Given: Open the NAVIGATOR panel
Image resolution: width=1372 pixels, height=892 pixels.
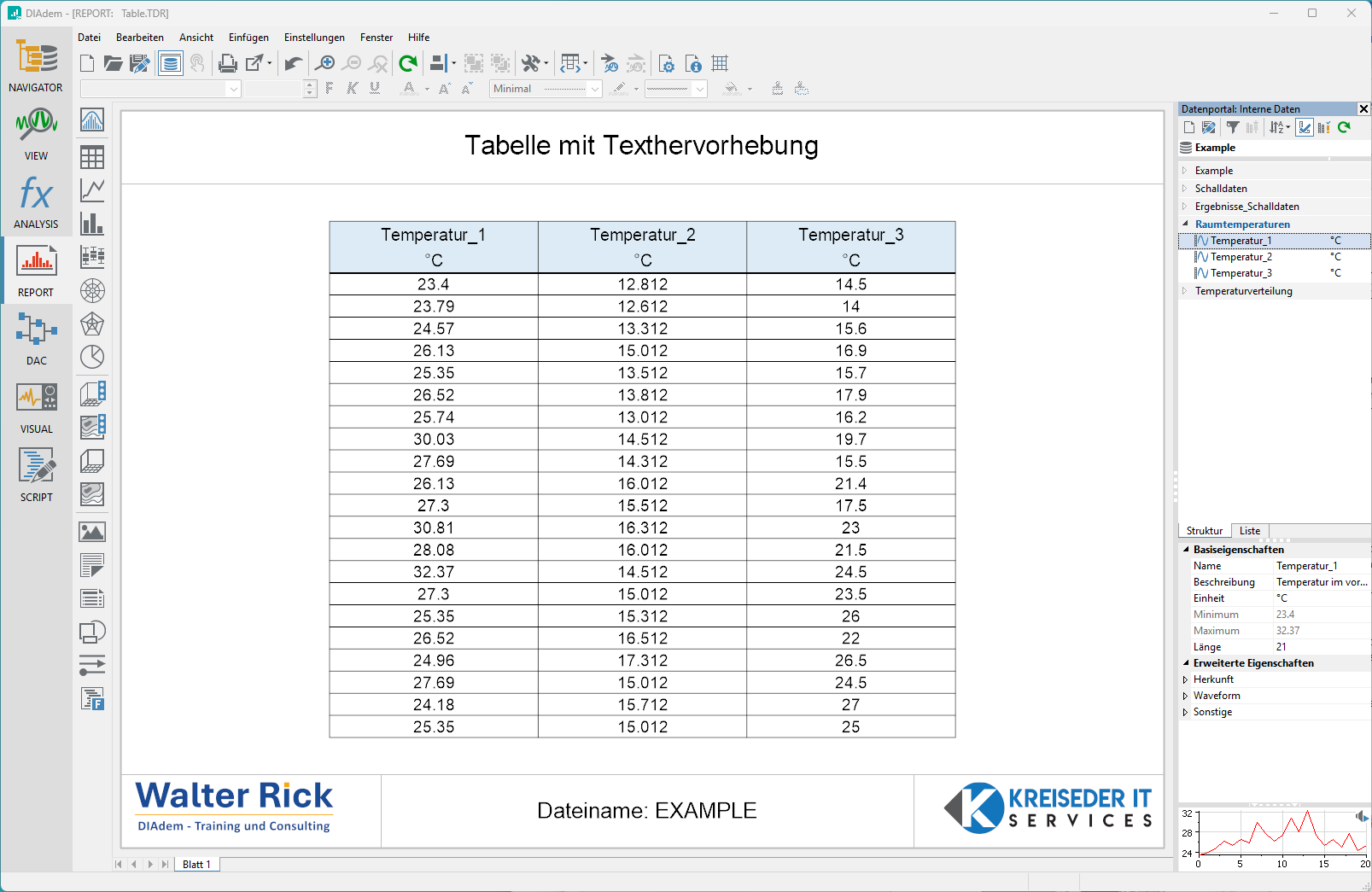Looking at the screenshot, I should (36, 66).
